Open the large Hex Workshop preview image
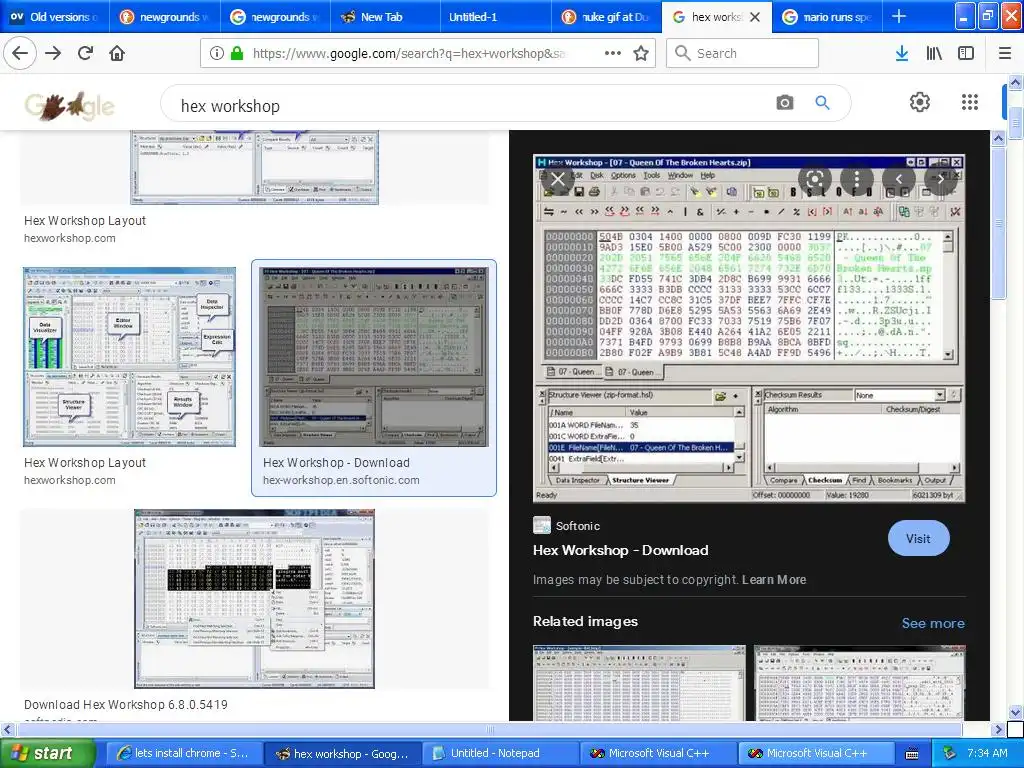Screen dimensions: 1024x768 point(749,329)
